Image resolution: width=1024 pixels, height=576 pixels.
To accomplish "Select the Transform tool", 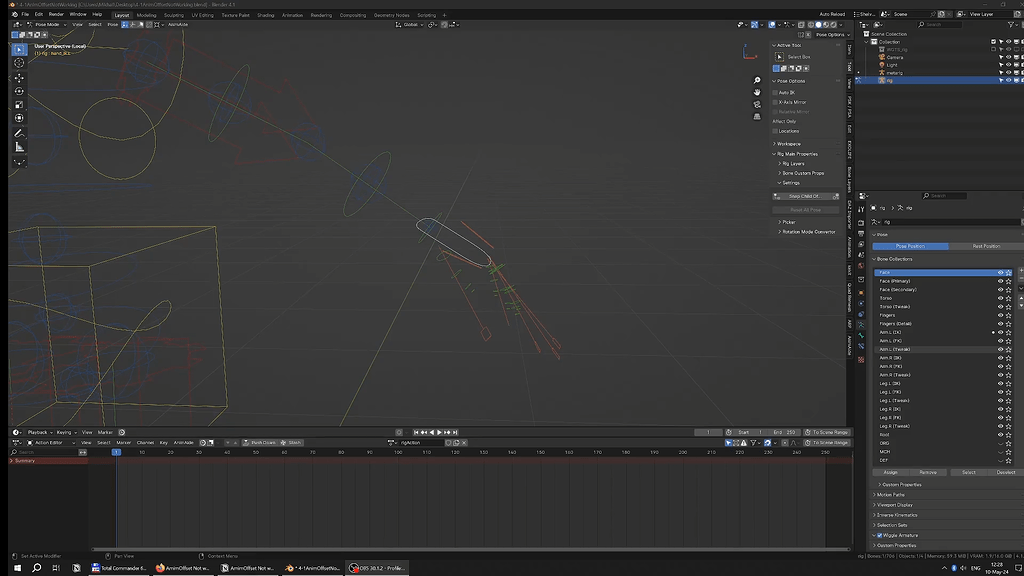I will (x=19, y=118).
